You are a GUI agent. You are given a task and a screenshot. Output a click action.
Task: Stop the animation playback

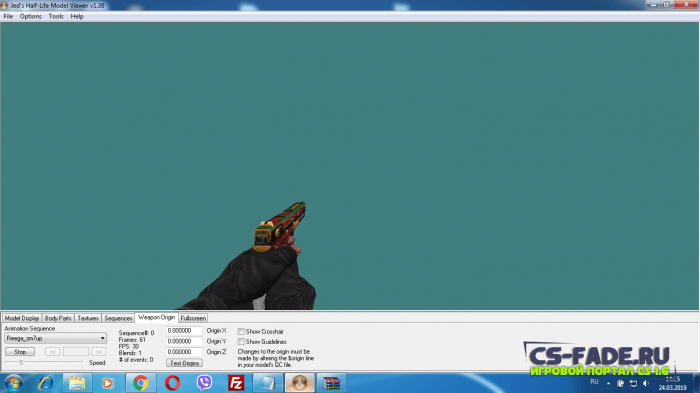pyautogui.click(x=20, y=352)
